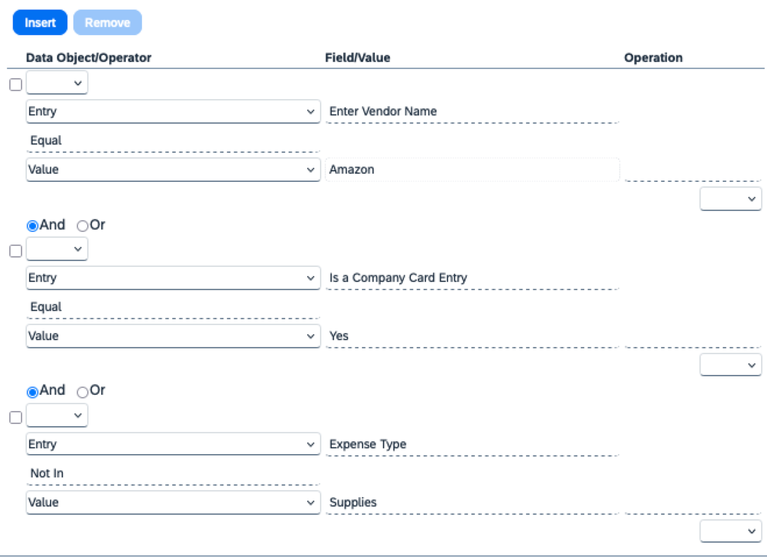Check the first condition row checkbox
This screenshot has width=767, height=558.
pyautogui.click(x=16, y=85)
